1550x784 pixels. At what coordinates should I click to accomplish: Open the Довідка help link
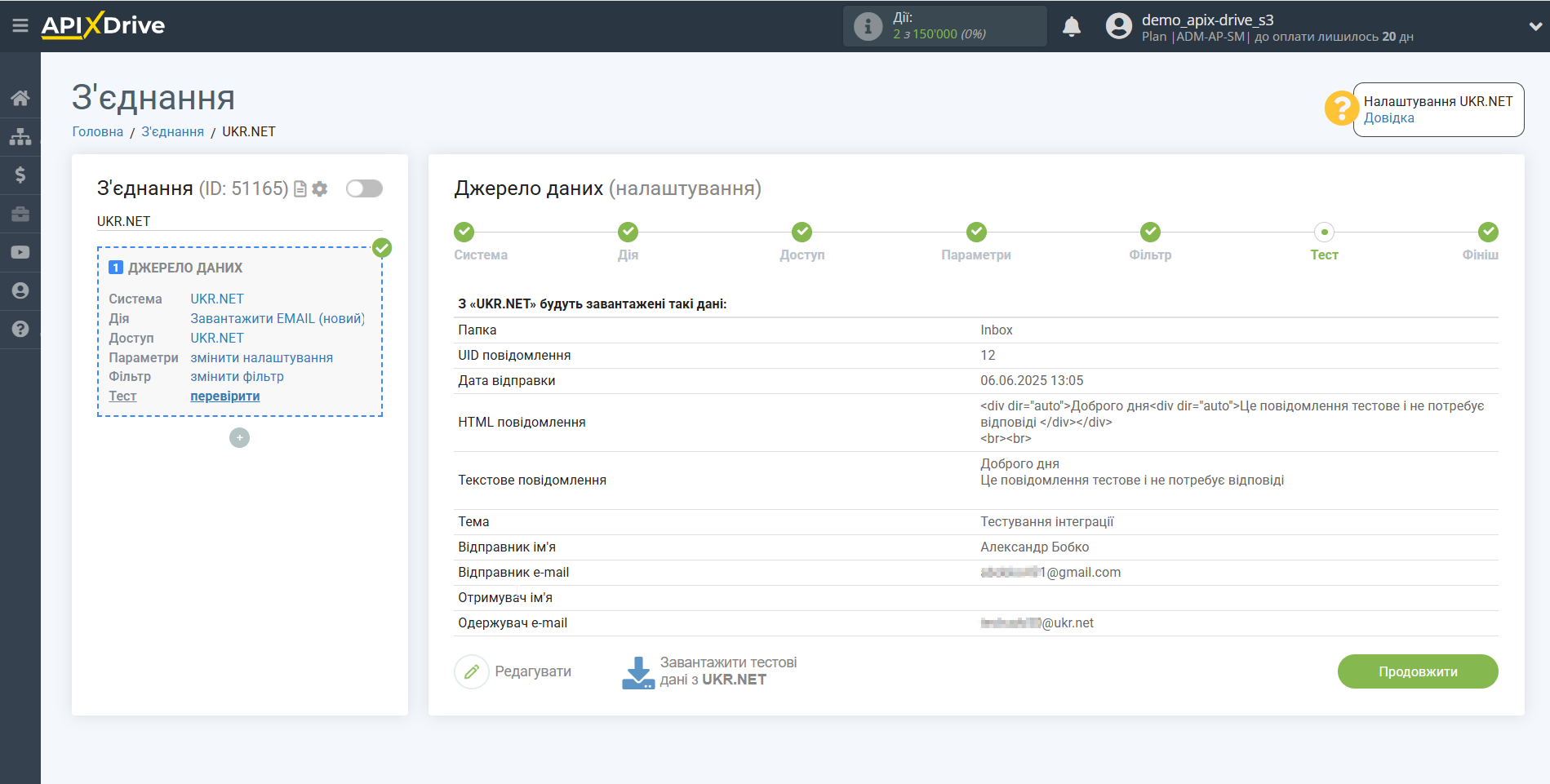click(1388, 118)
